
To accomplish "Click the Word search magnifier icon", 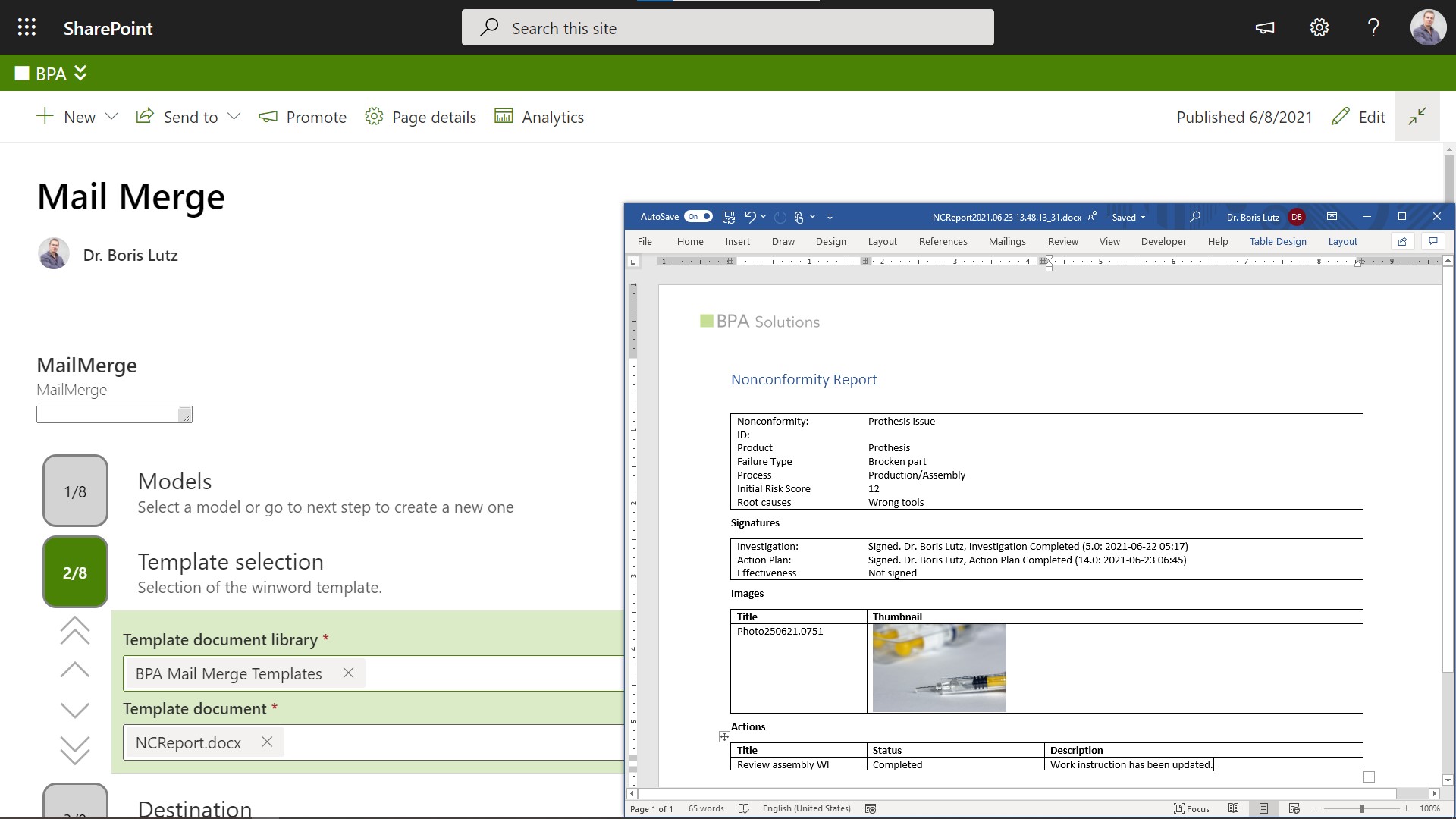I will tap(1195, 217).
